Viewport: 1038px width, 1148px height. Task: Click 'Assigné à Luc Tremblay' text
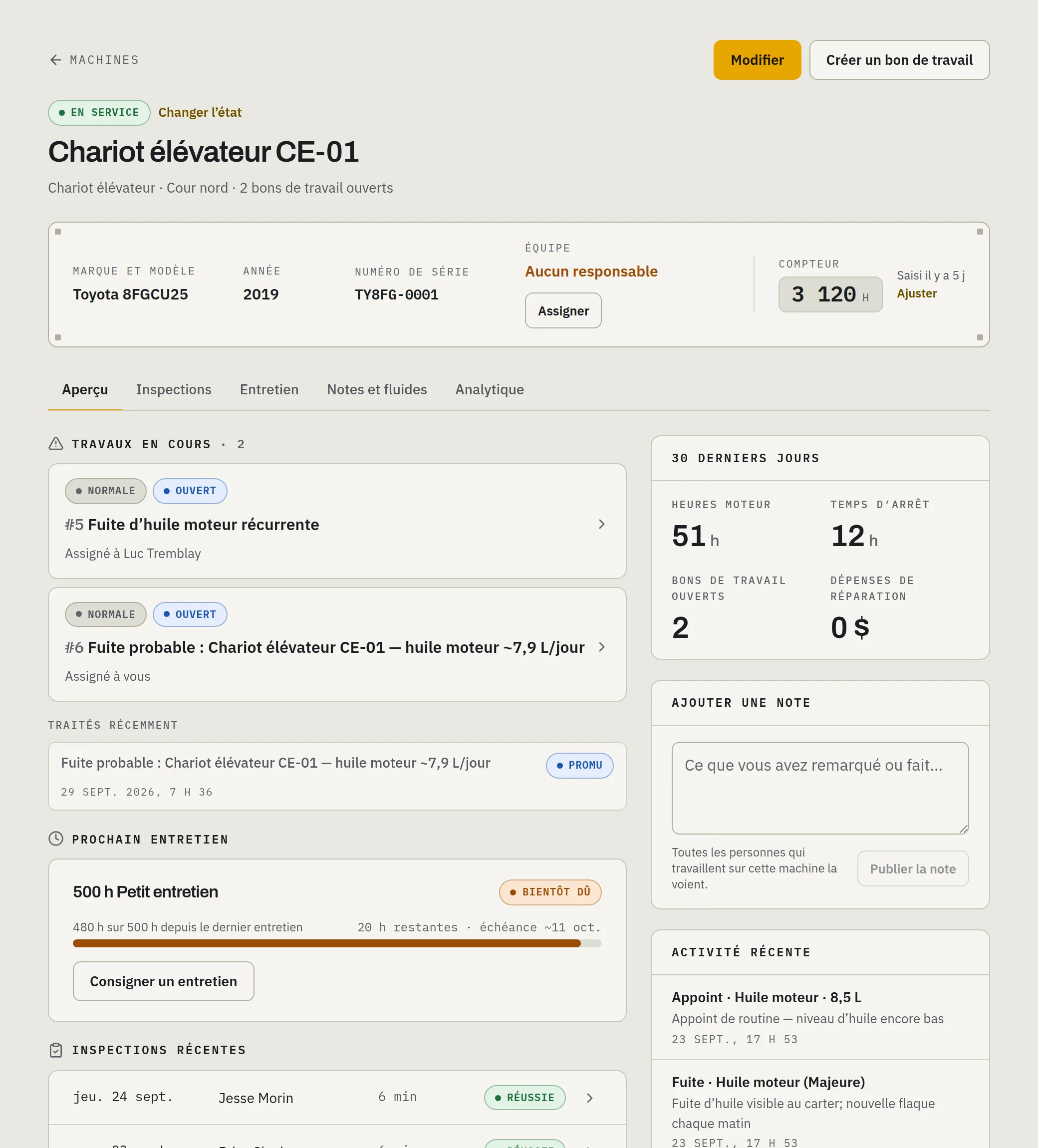(133, 554)
